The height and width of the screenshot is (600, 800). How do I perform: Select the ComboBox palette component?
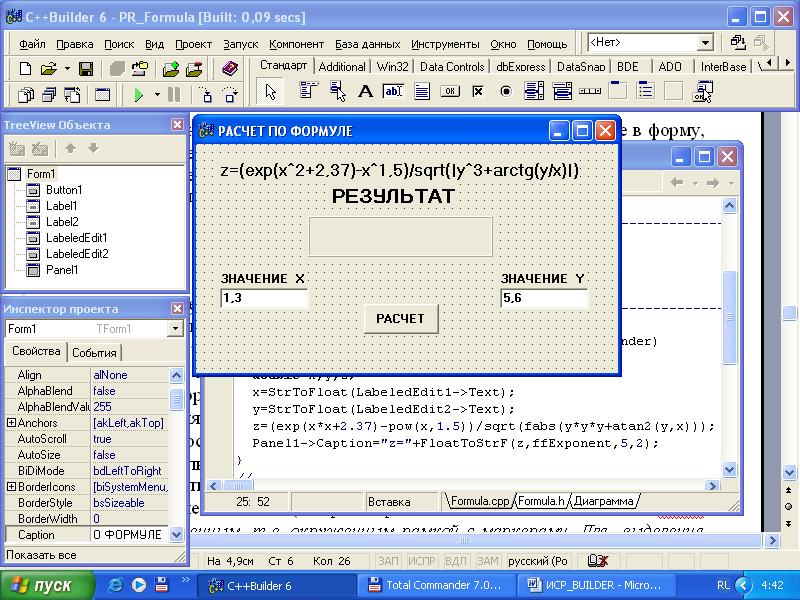(562, 91)
